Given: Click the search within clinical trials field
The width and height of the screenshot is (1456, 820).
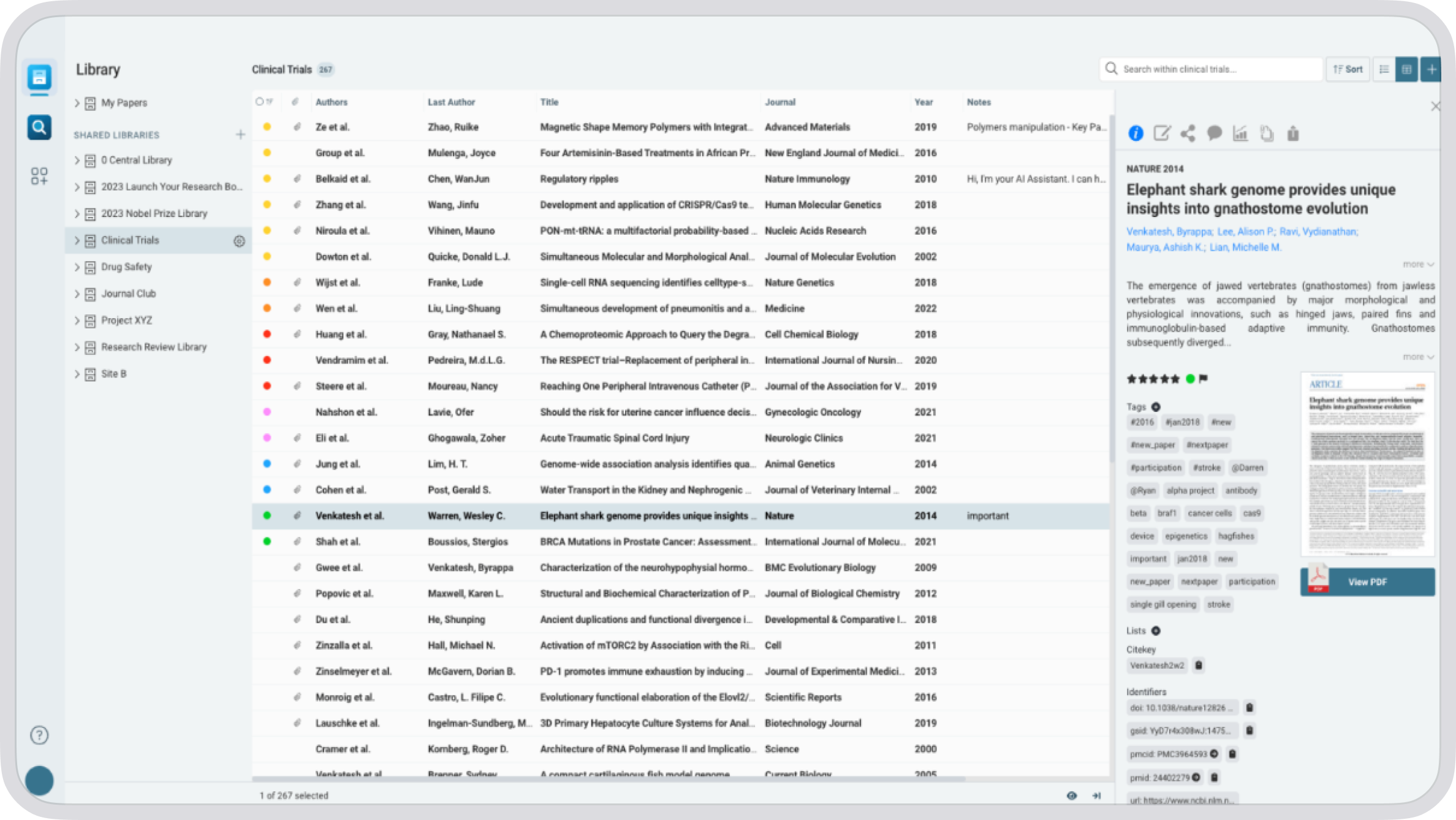Looking at the screenshot, I should [x=1211, y=69].
